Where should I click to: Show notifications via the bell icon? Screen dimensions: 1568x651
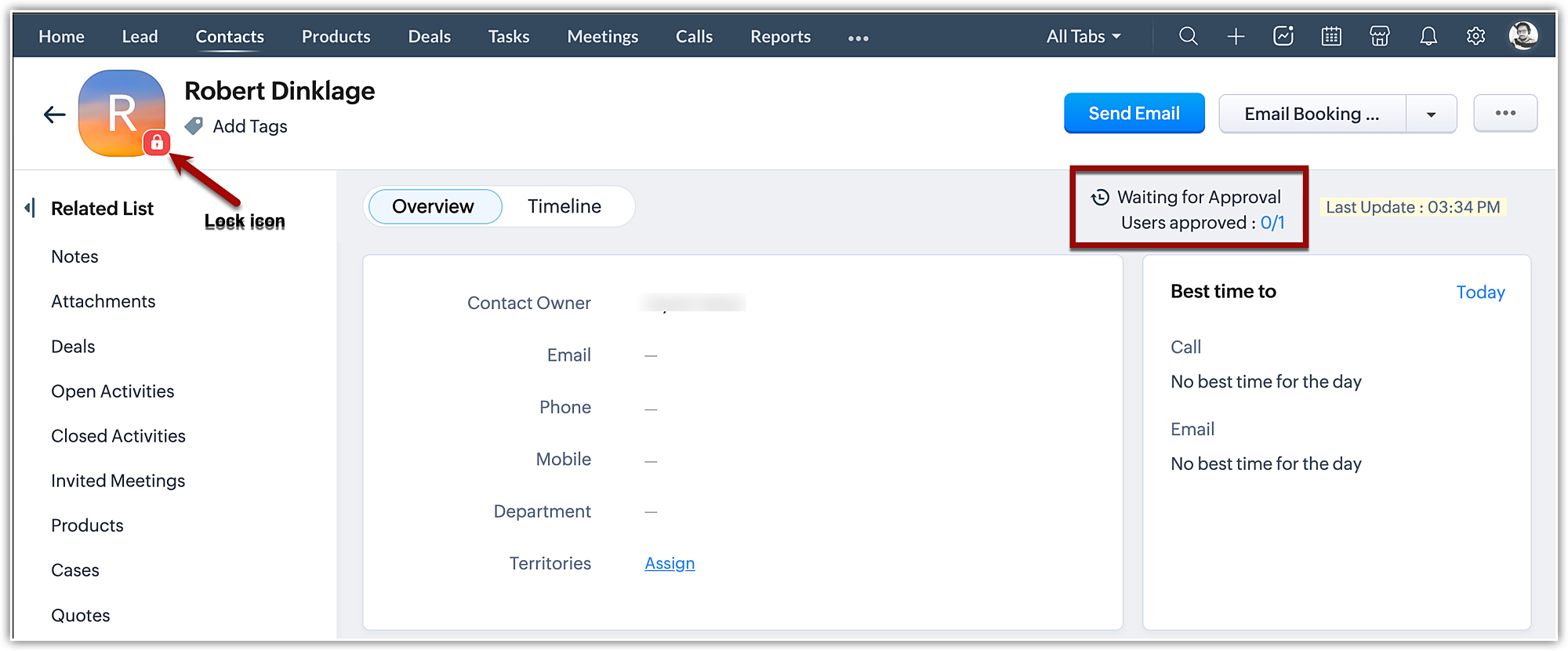tap(1428, 36)
